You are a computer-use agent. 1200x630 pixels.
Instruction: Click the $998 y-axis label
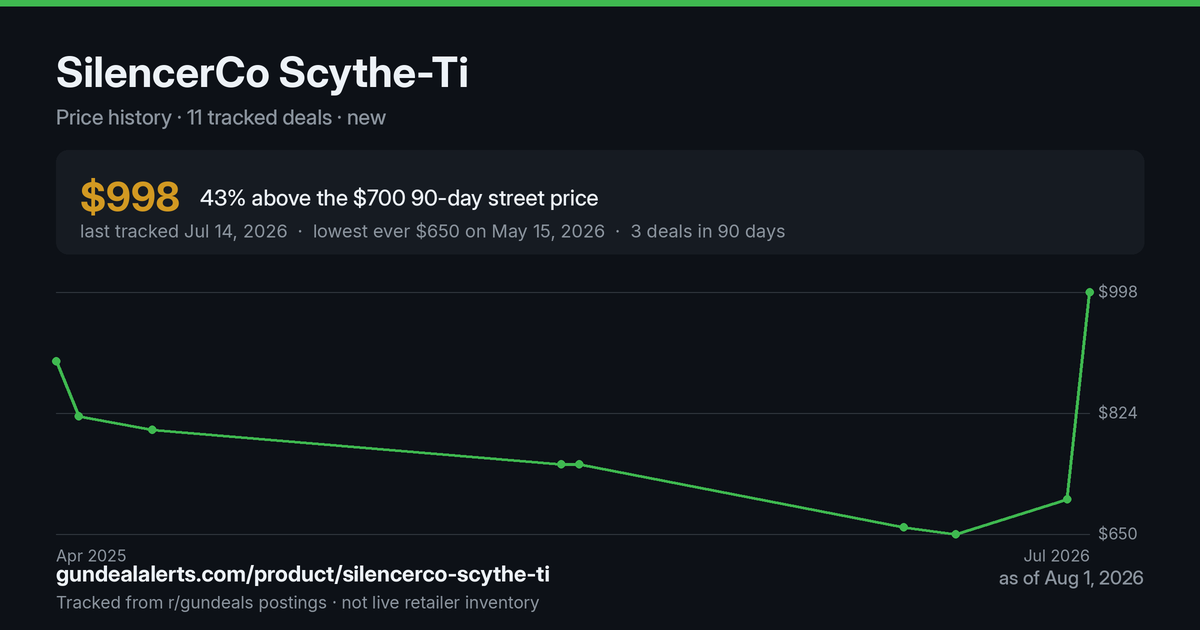[x=1119, y=292]
